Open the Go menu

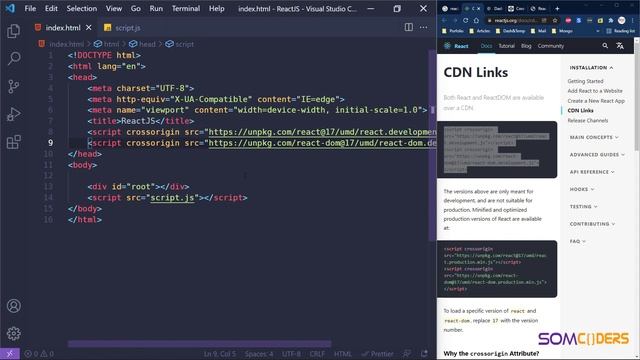[136, 8]
